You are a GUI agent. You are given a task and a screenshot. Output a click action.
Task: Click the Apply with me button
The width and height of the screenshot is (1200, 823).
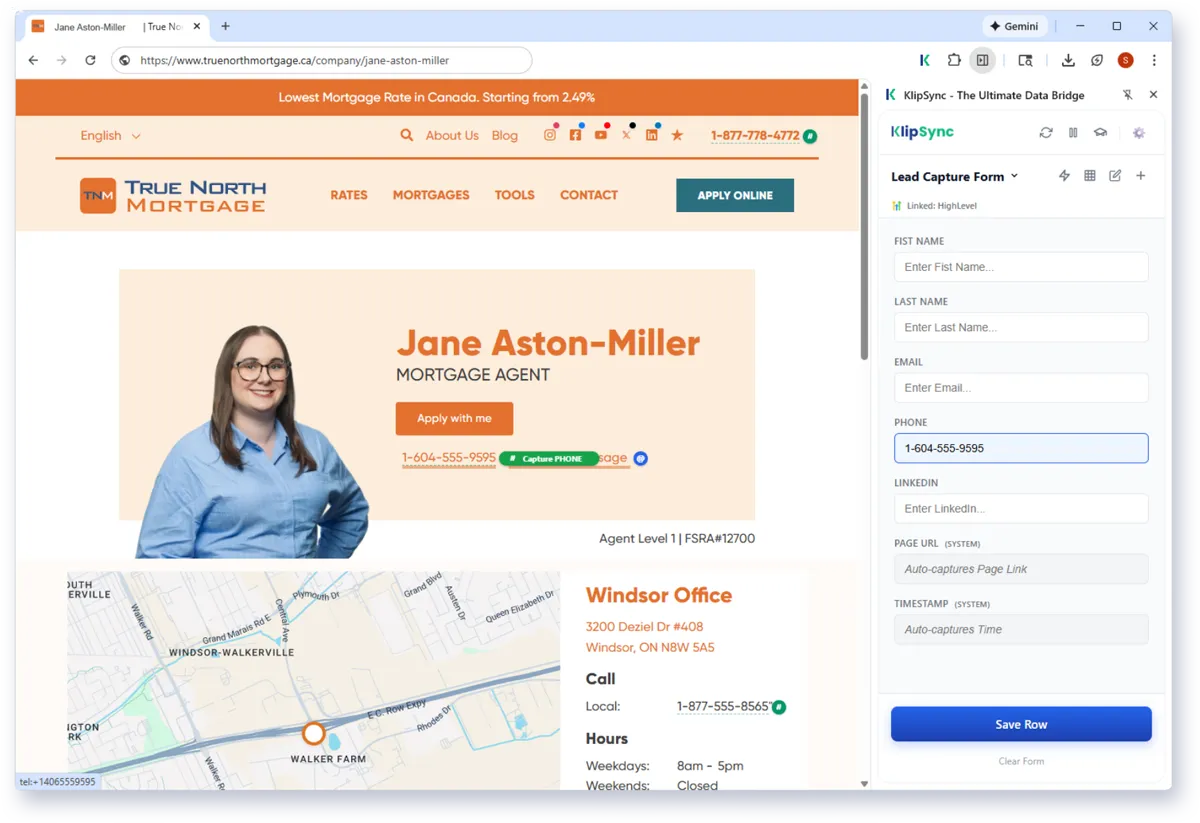tap(454, 418)
